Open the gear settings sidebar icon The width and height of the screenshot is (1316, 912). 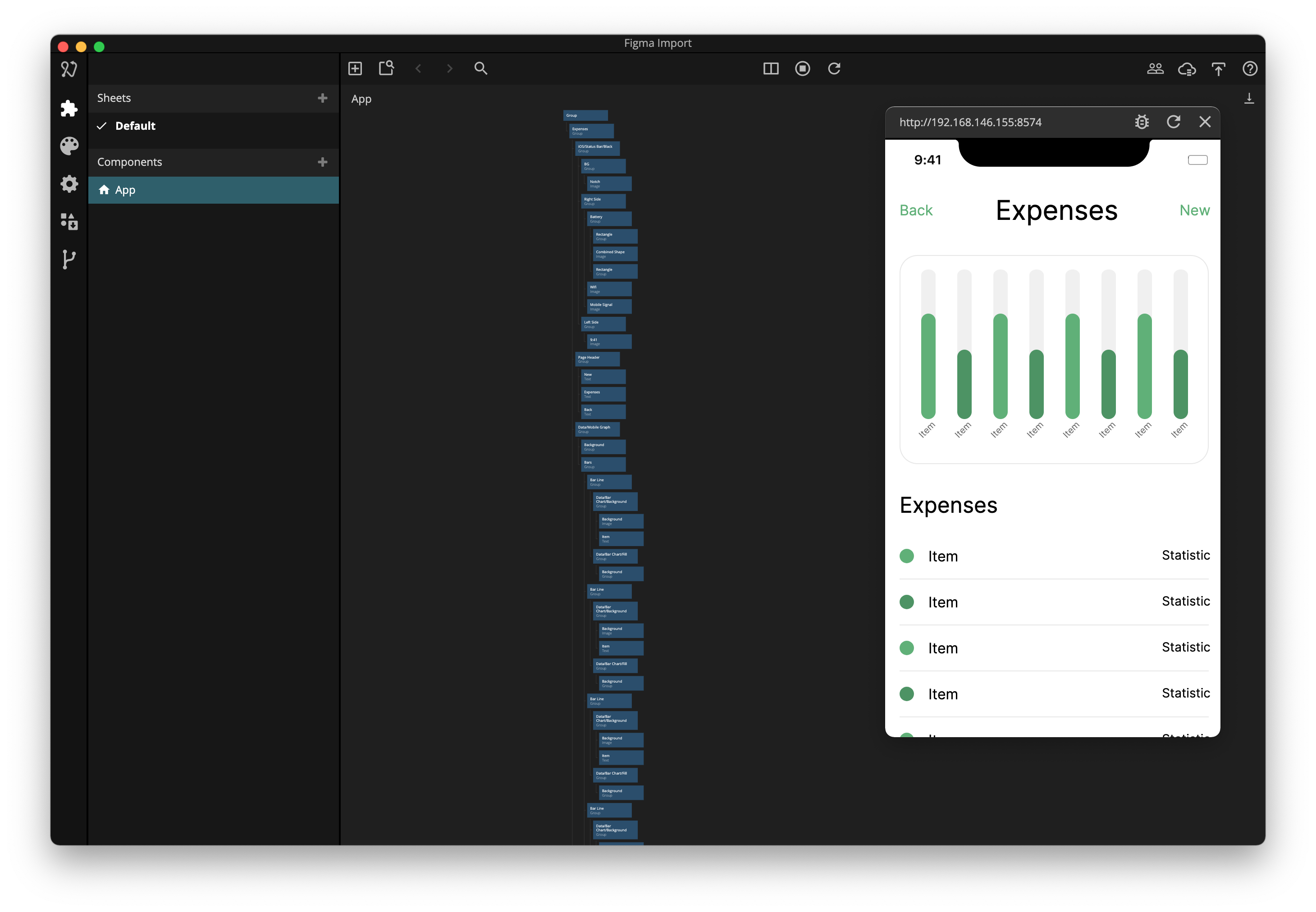[x=69, y=184]
